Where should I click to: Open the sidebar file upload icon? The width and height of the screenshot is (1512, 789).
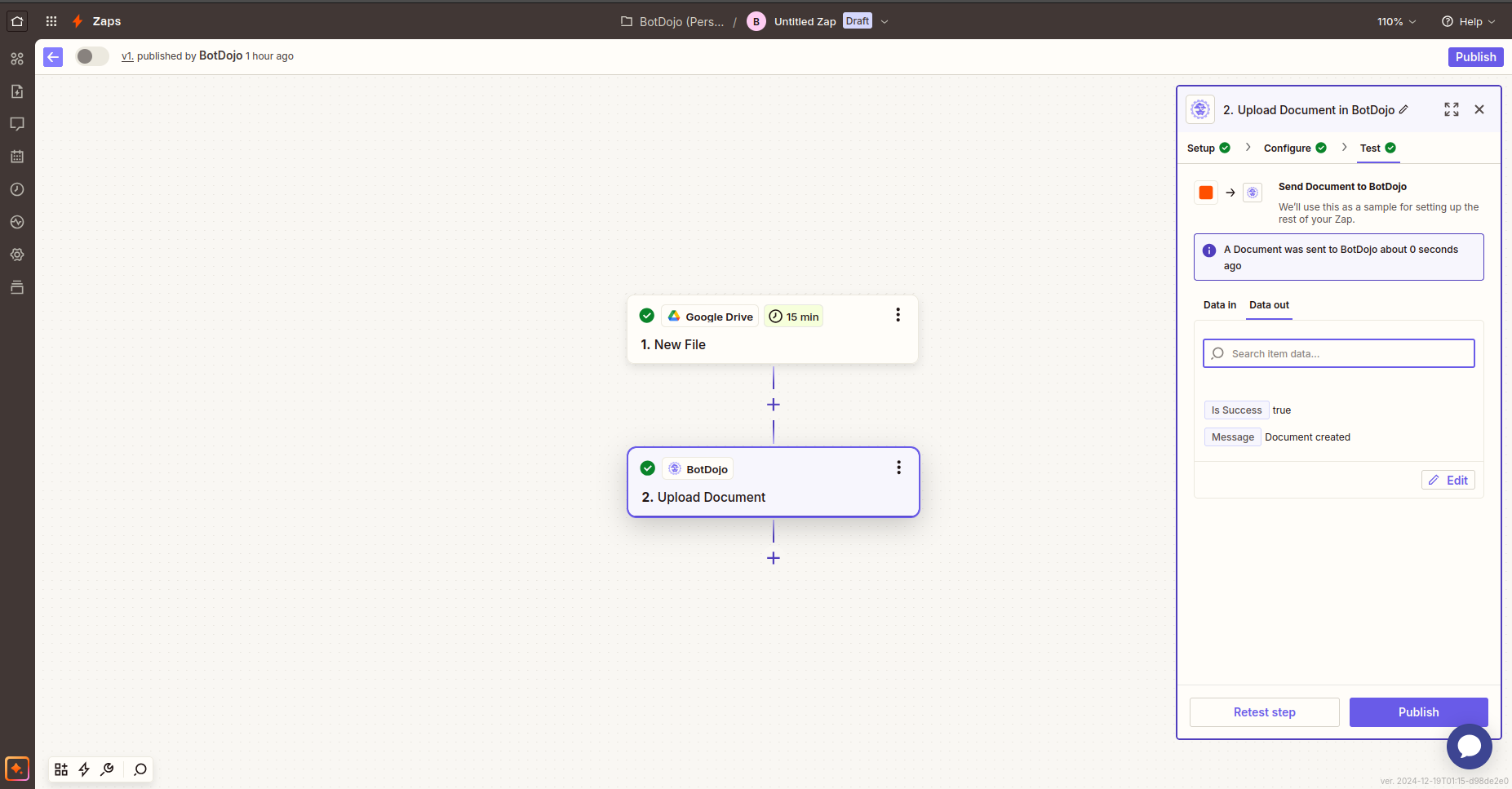click(x=17, y=91)
